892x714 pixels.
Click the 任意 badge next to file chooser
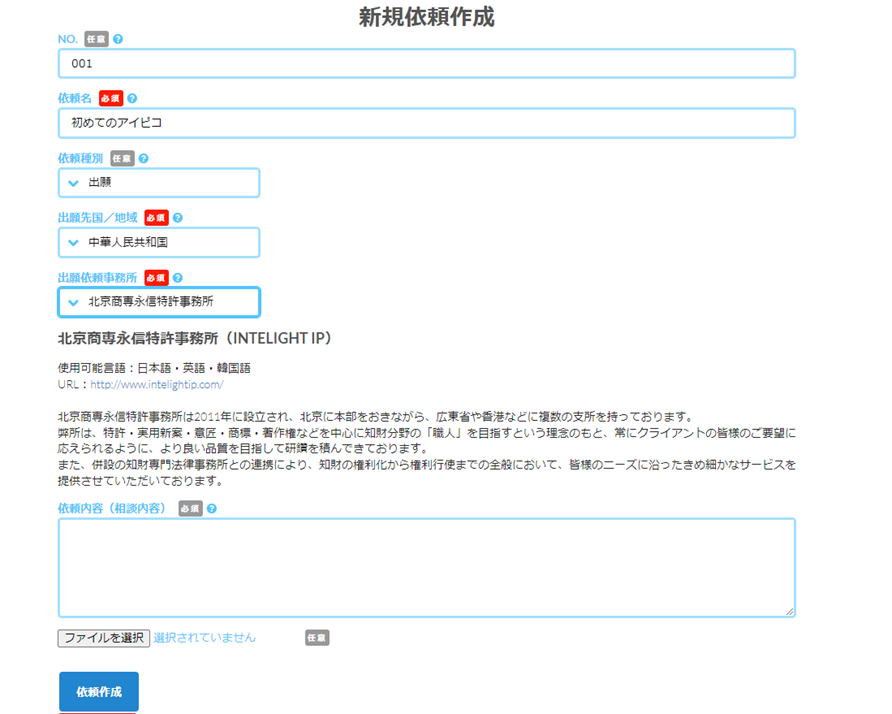coord(317,638)
